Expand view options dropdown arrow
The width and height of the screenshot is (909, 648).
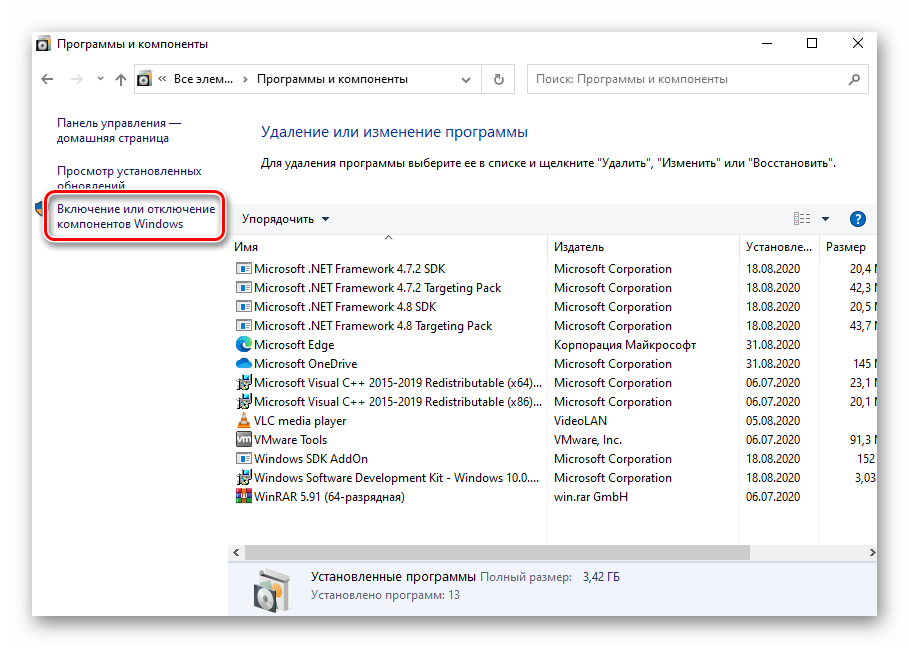[826, 219]
